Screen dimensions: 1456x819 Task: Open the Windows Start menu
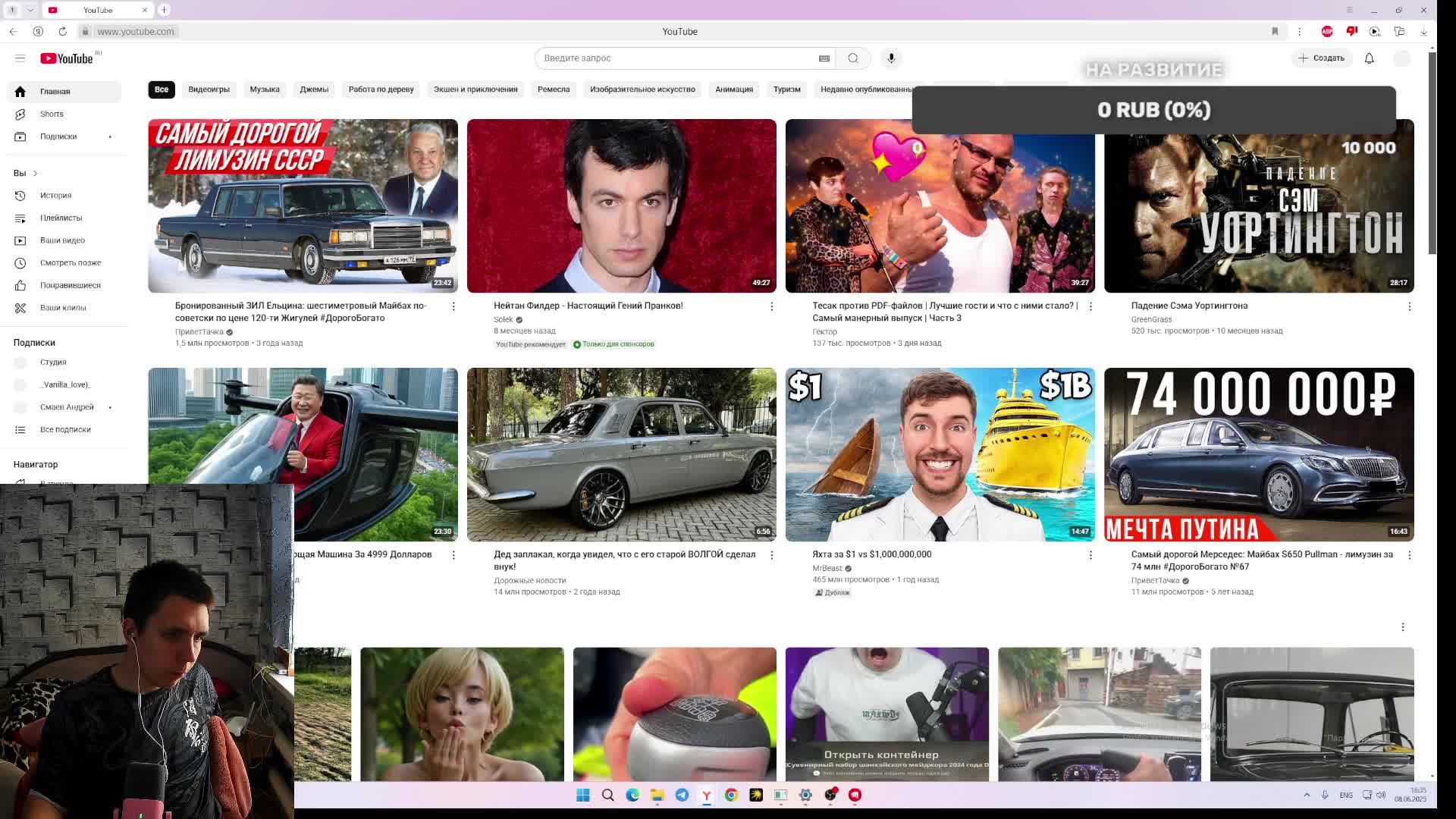point(583,795)
